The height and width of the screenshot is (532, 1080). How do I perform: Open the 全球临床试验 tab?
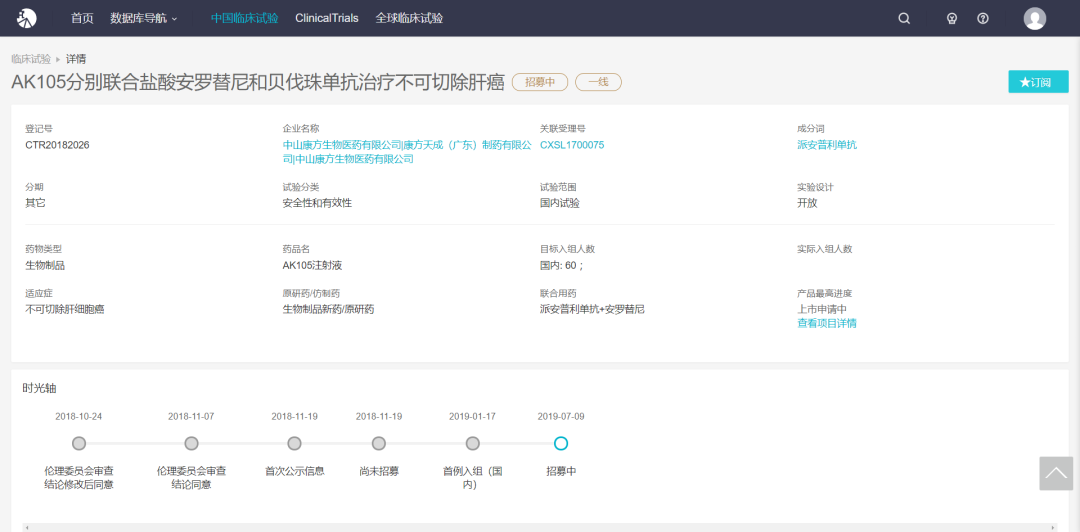tap(409, 19)
